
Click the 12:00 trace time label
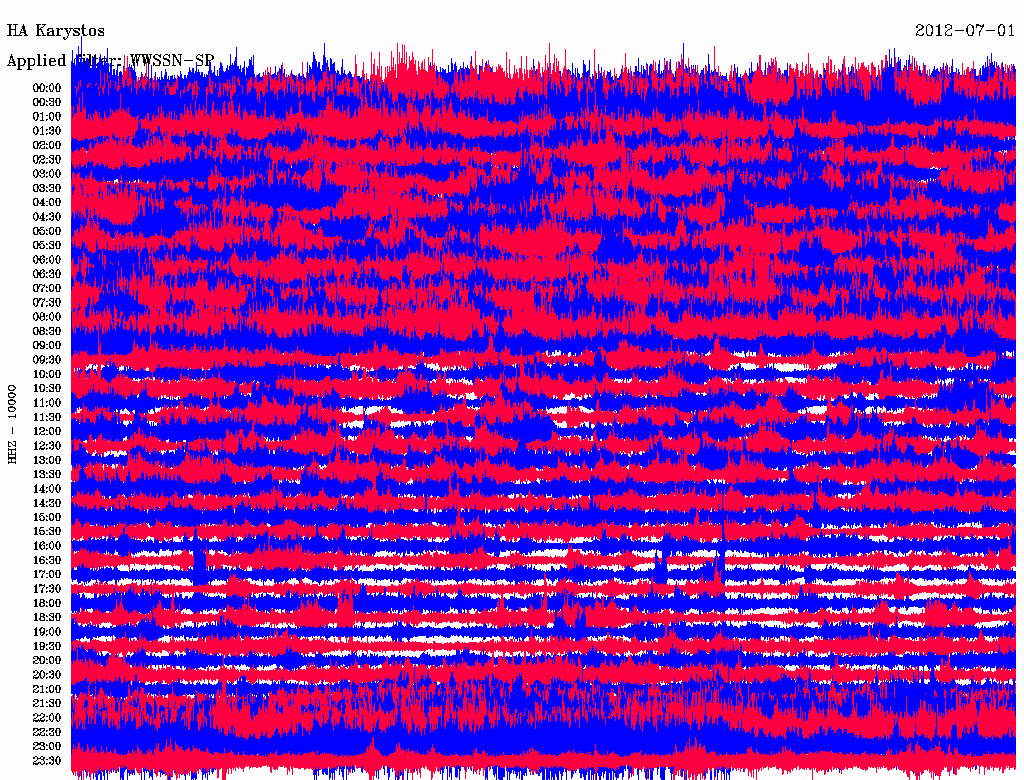coord(47,432)
